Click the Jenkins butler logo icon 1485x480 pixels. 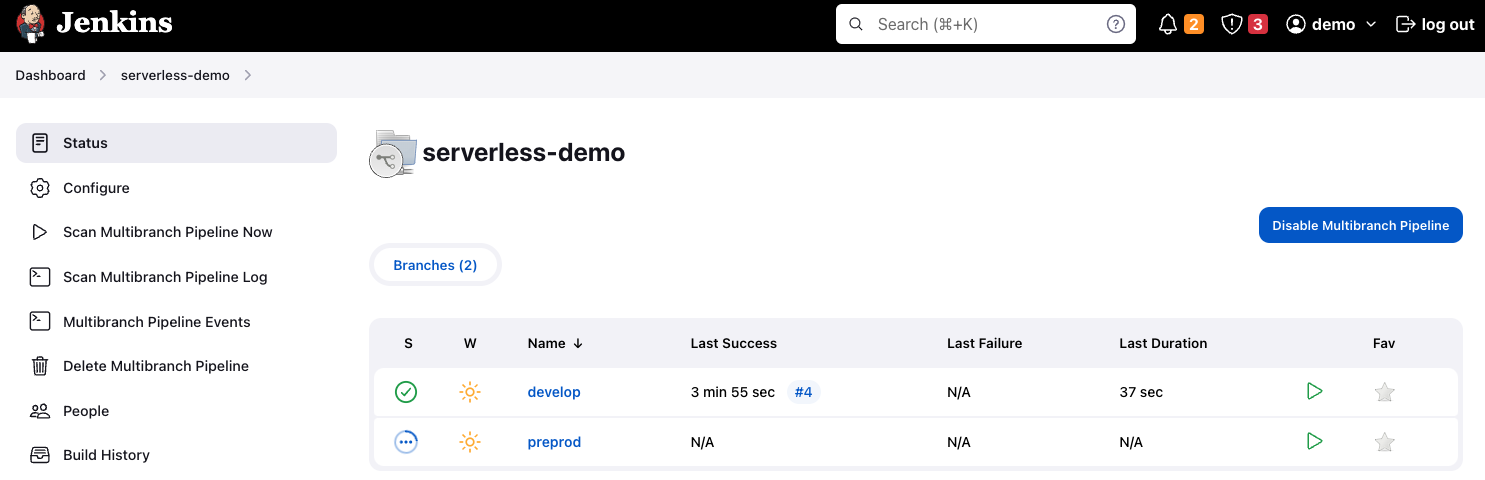[30, 24]
